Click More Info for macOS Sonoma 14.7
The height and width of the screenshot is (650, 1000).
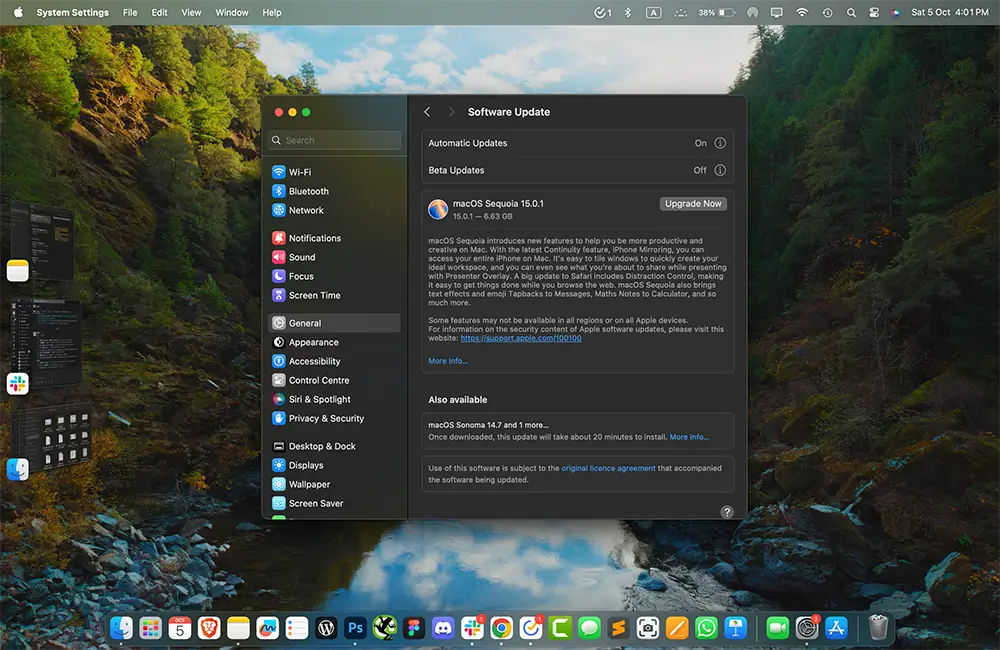[689, 437]
